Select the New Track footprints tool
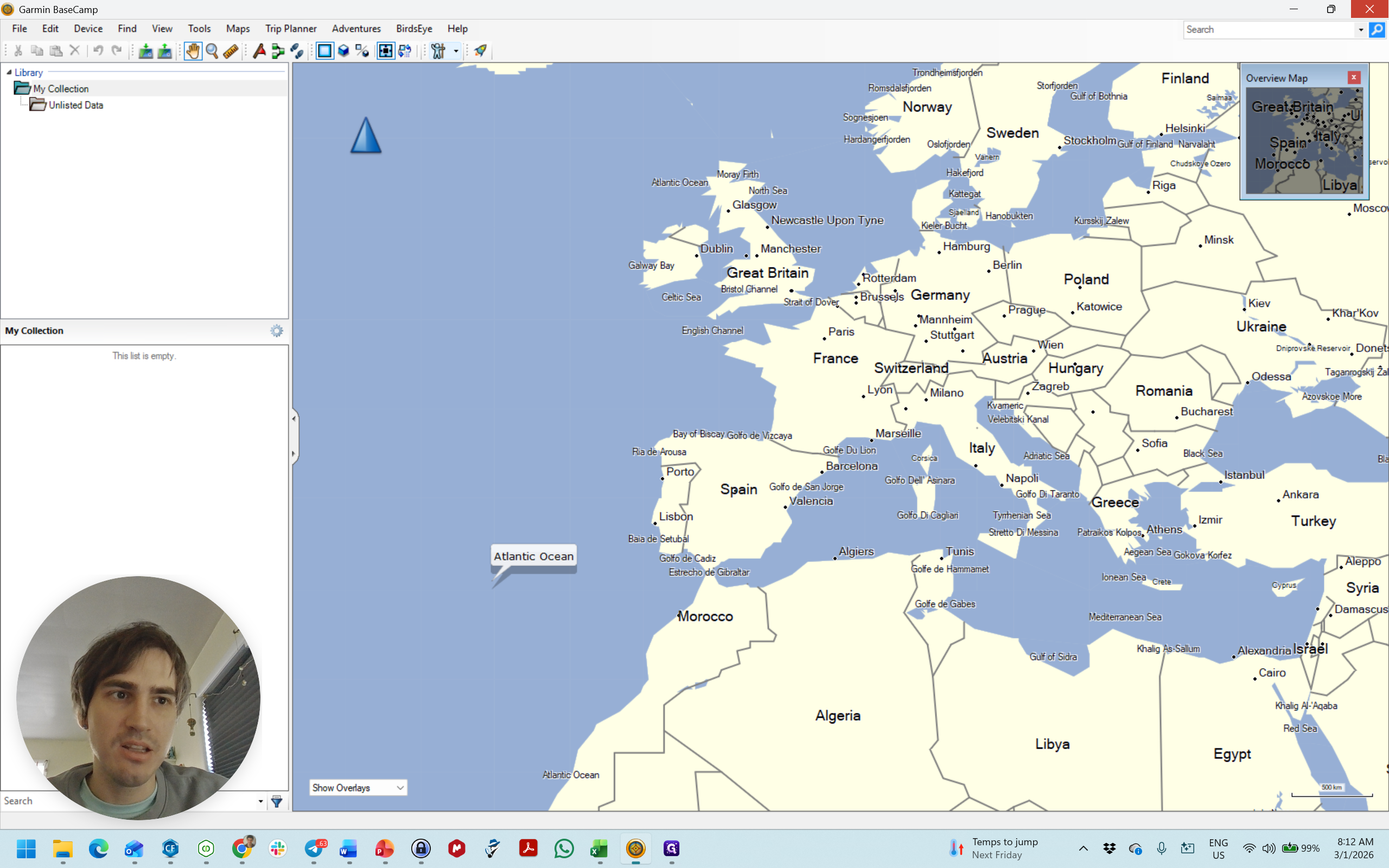 point(297,51)
